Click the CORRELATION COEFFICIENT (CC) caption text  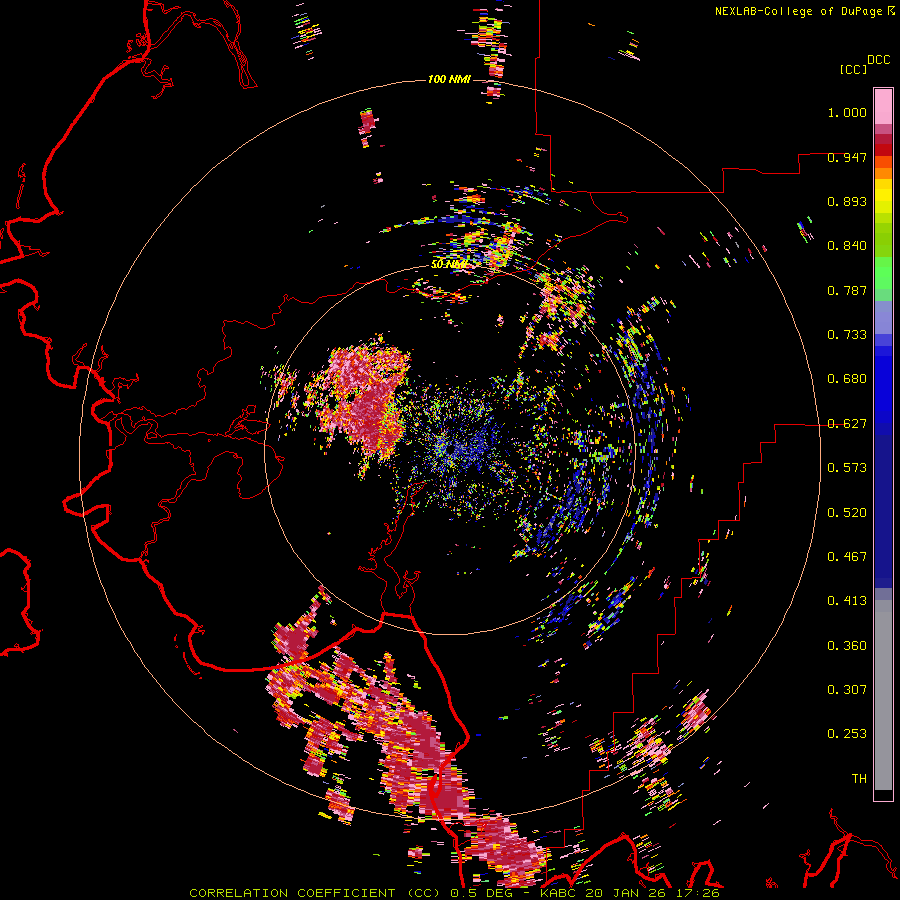(x=315, y=893)
